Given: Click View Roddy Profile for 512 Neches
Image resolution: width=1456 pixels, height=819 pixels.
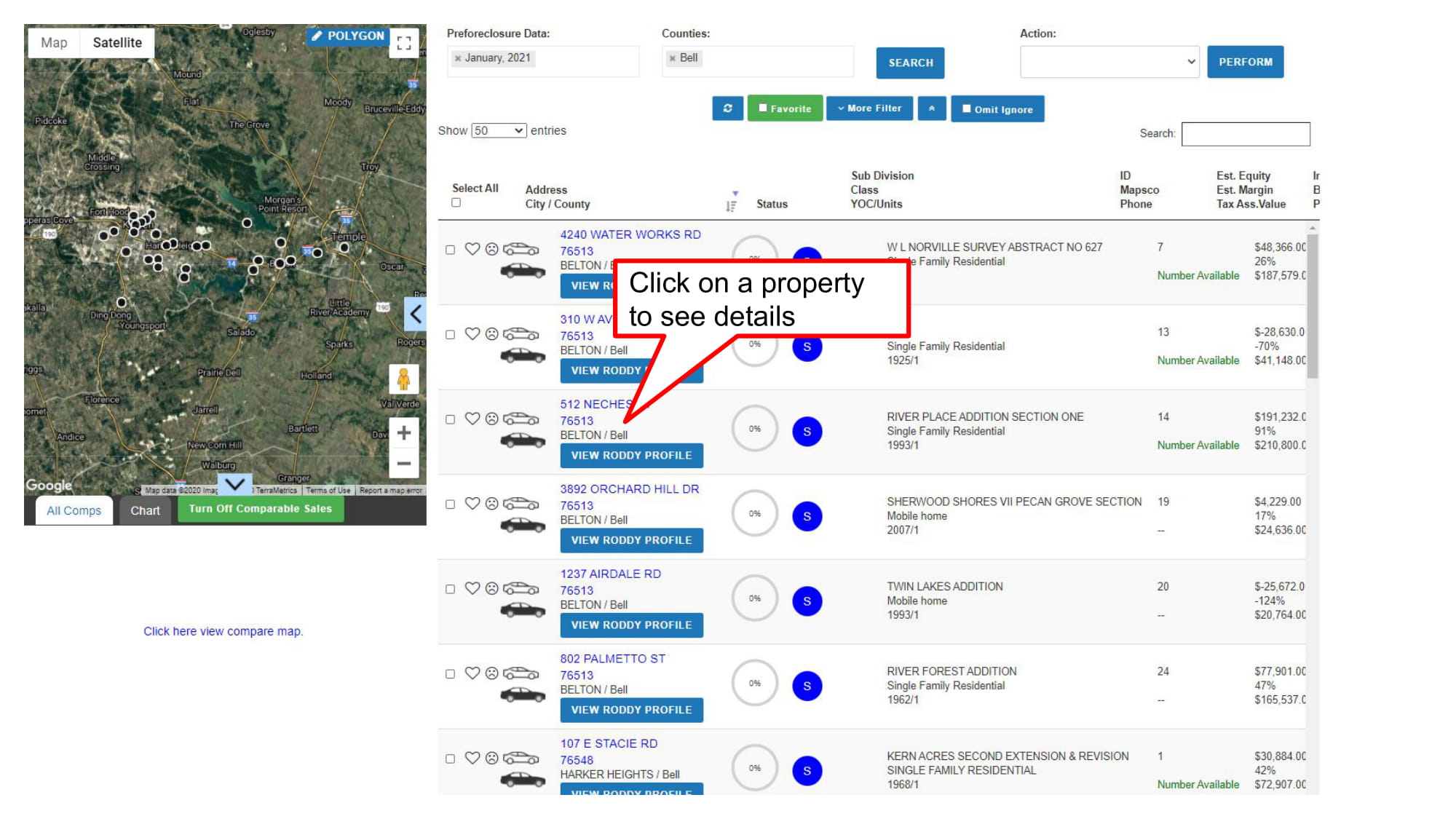Looking at the screenshot, I should click(x=631, y=456).
